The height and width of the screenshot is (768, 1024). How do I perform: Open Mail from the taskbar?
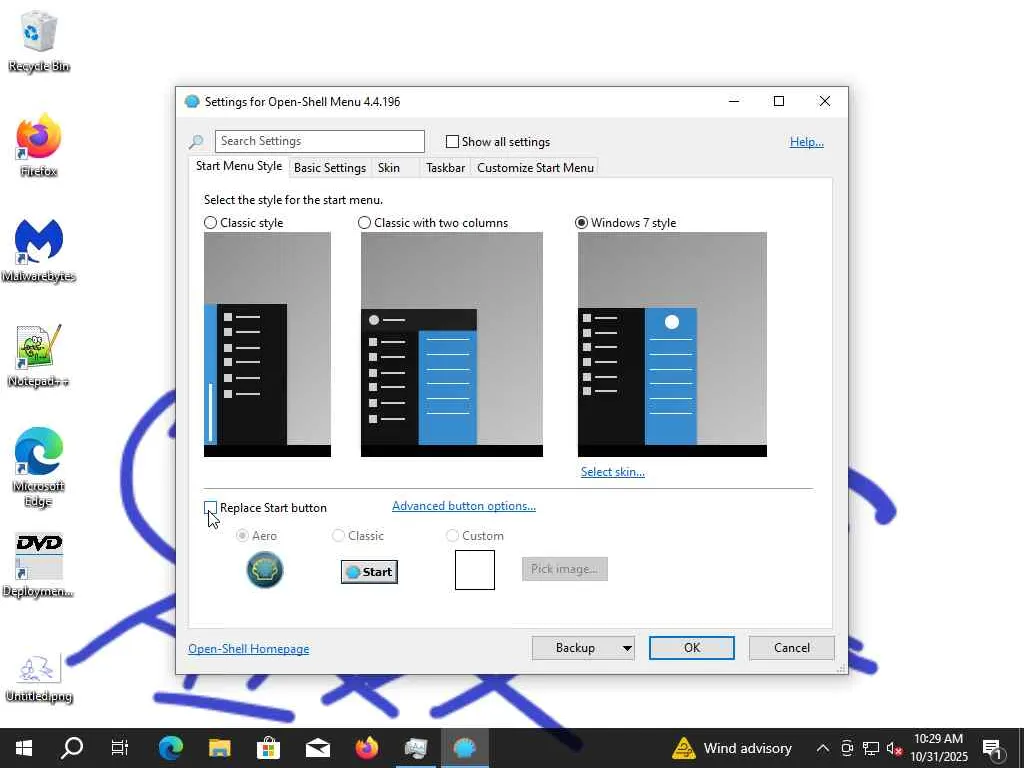pyautogui.click(x=317, y=748)
